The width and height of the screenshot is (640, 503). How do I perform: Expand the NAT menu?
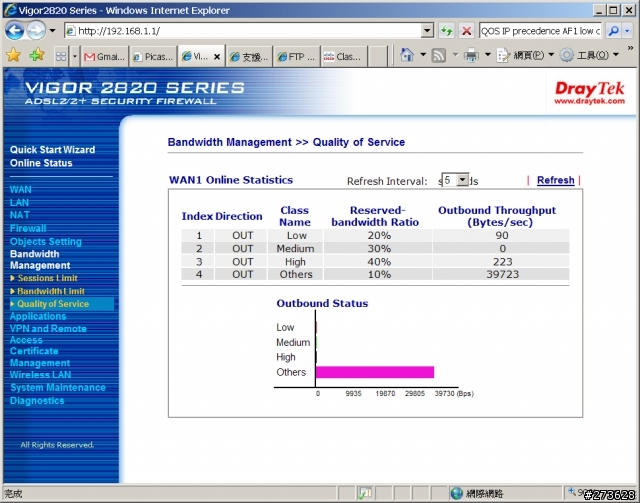click(x=20, y=215)
